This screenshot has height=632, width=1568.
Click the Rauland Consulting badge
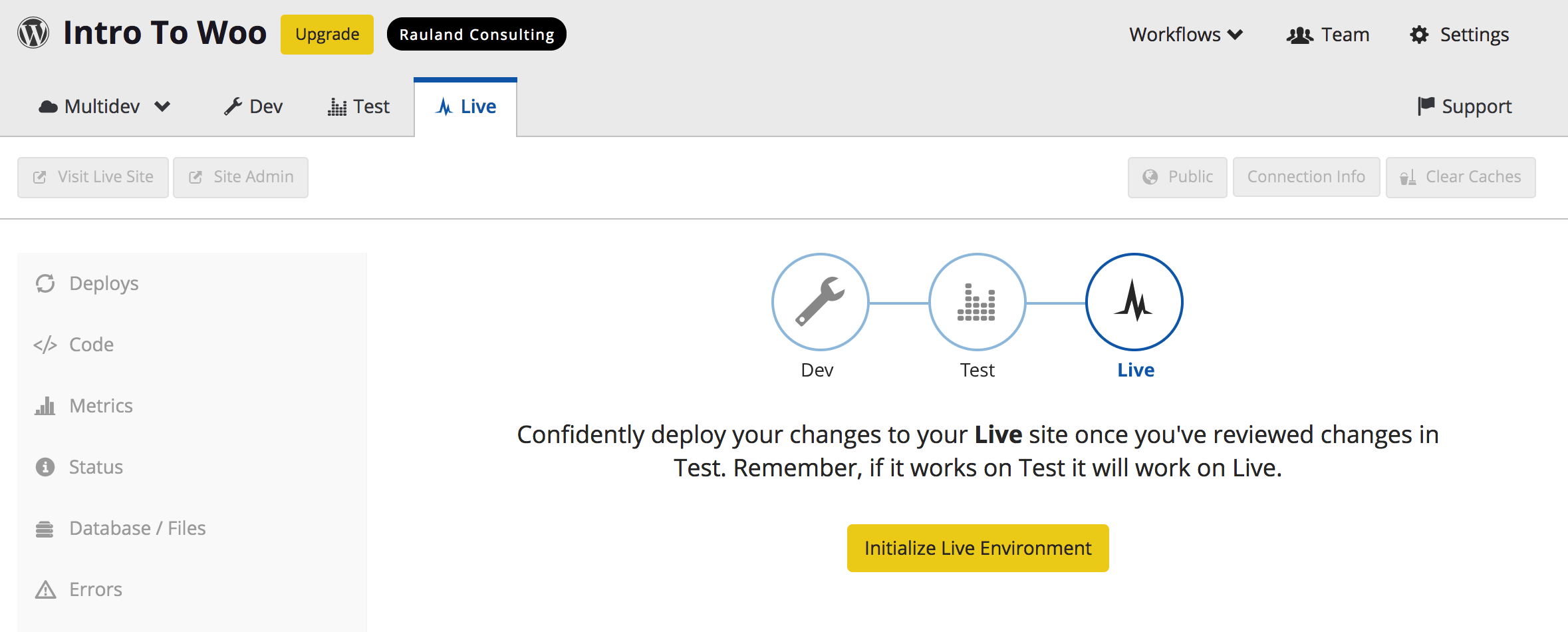point(476,34)
